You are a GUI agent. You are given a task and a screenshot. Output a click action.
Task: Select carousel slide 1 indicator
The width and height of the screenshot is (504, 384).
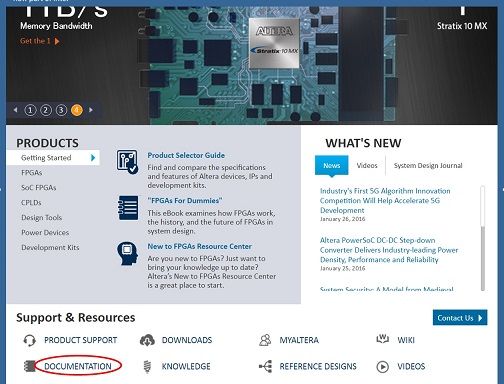coord(30,110)
